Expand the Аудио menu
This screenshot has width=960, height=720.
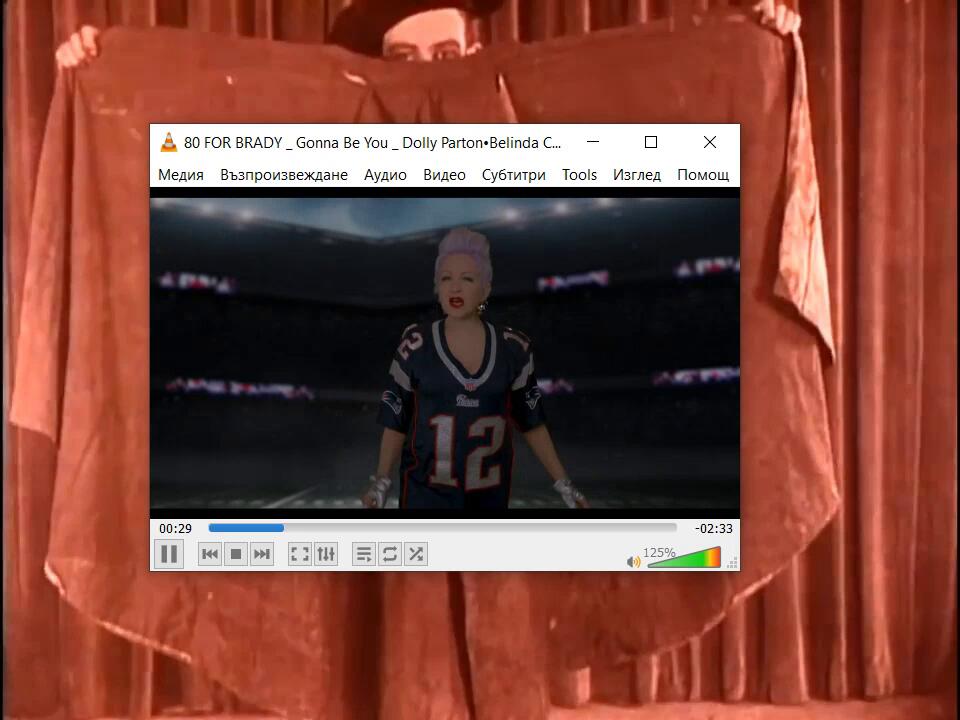[x=385, y=175]
